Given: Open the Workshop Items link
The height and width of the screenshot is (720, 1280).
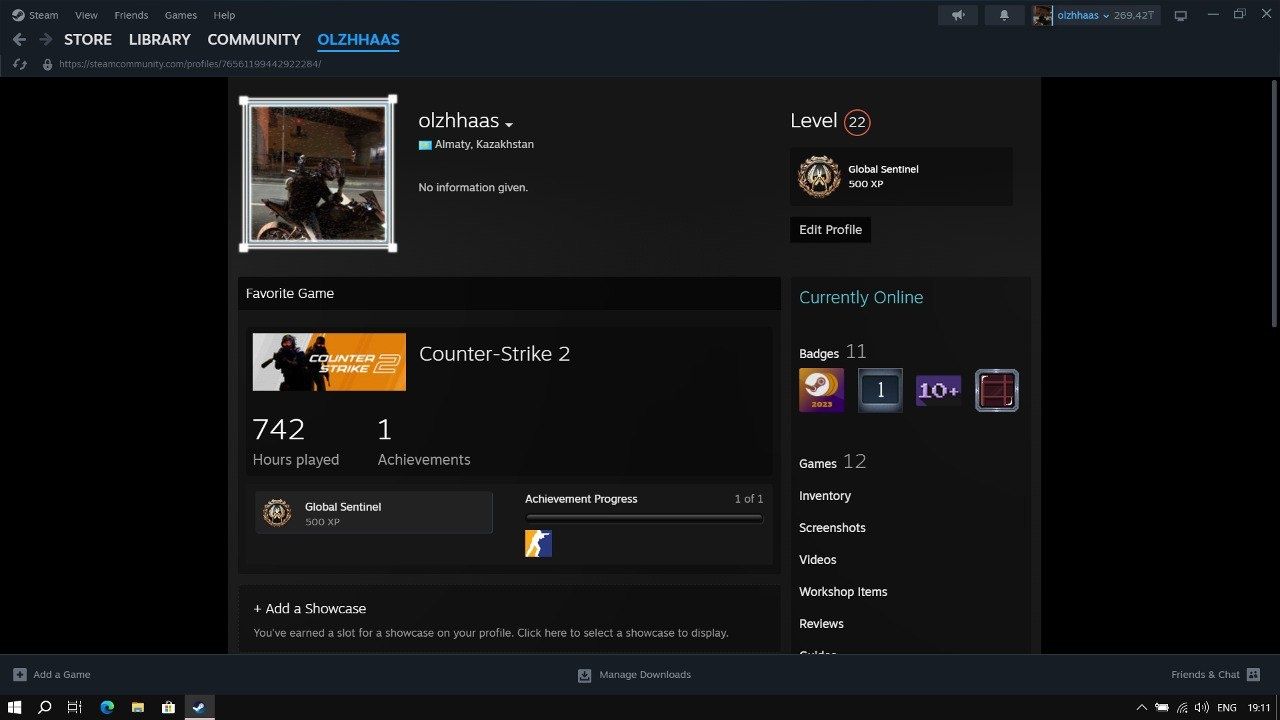Looking at the screenshot, I should (843, 592).
